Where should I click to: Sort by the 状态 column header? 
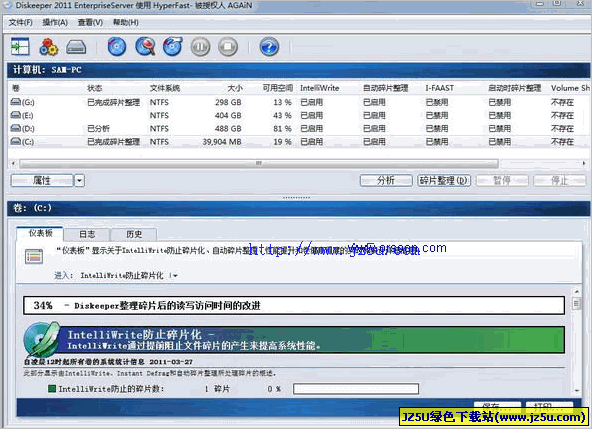94,88
